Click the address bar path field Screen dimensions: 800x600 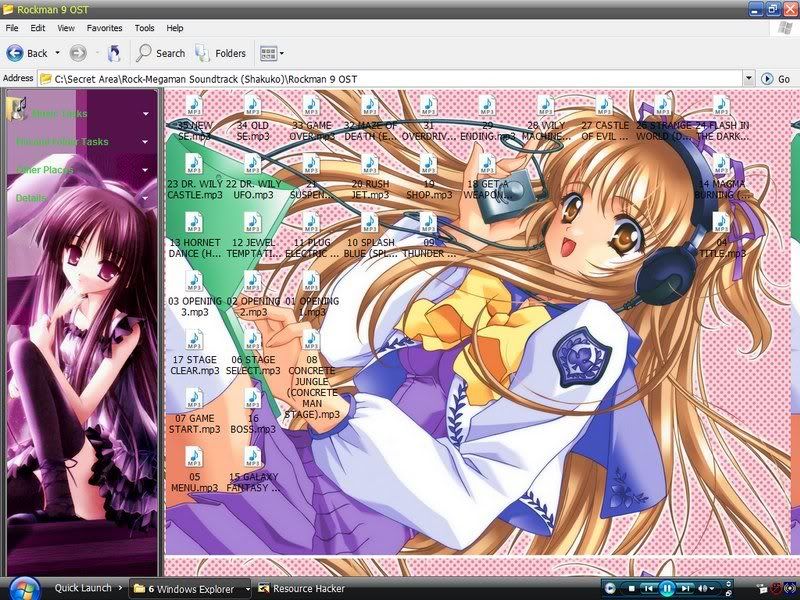(x=391, y=79)
